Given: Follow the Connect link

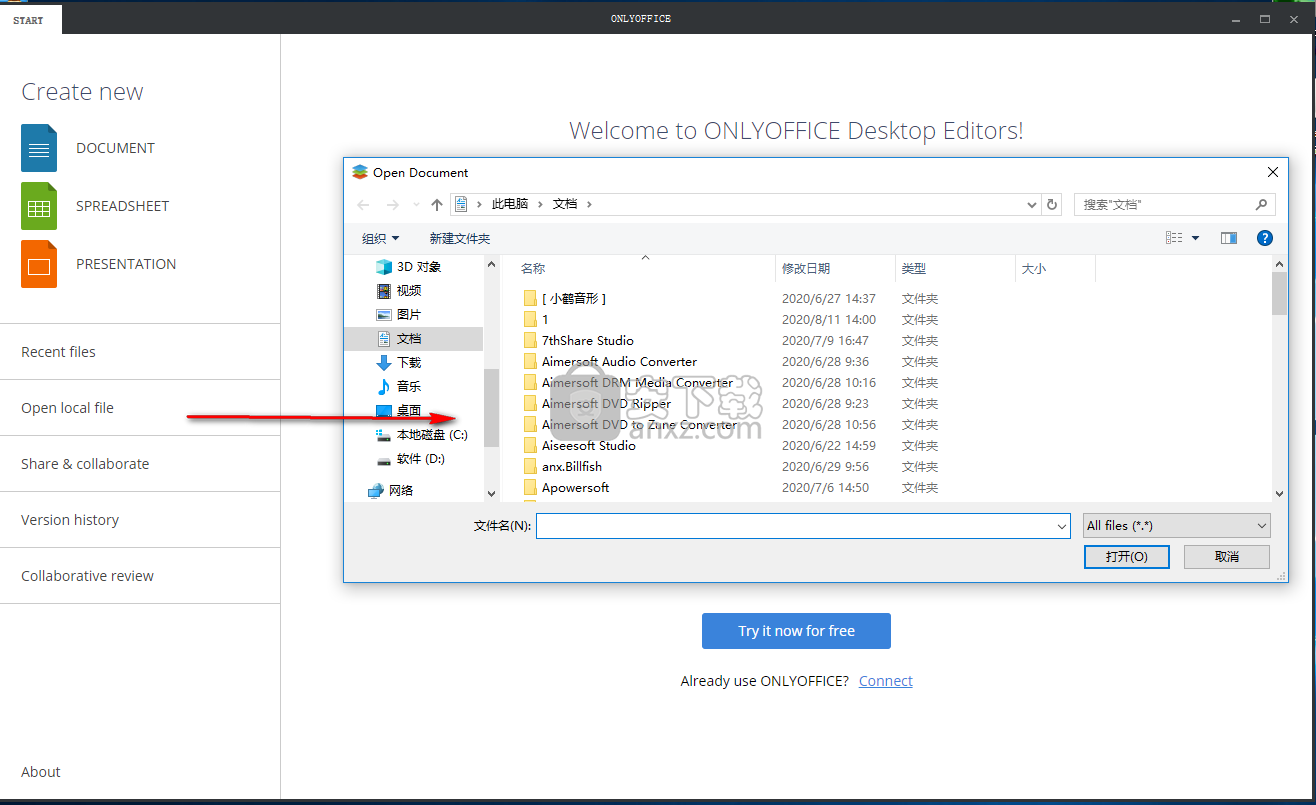Looking at the screenshot, I should 886,681.
